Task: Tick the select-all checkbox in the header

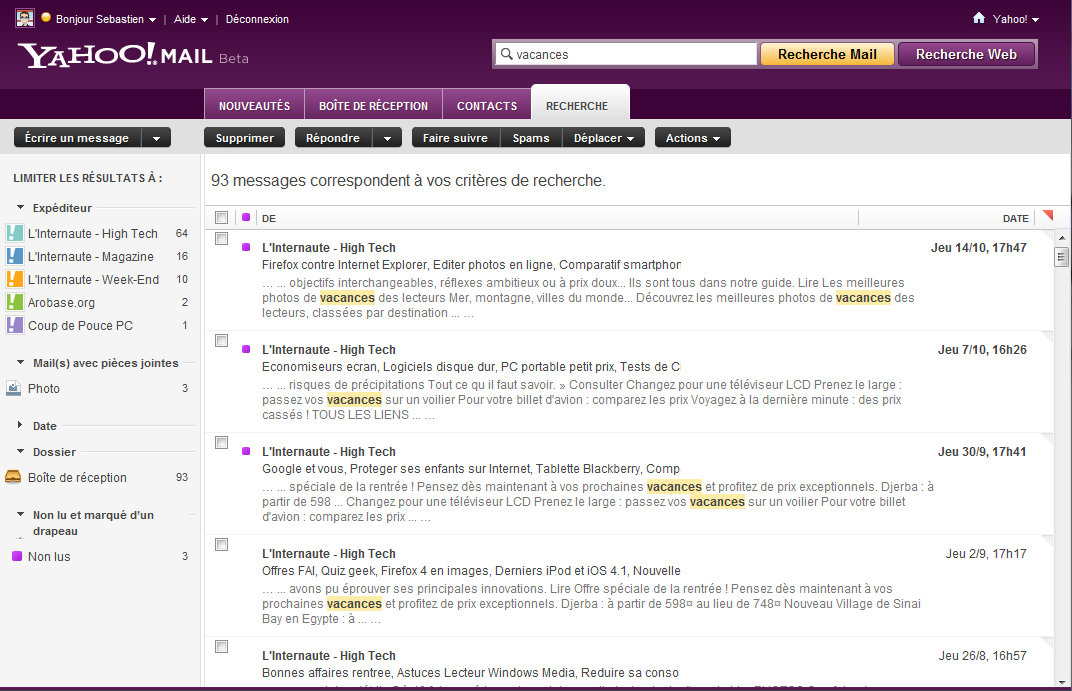Action: click(x=222, y=217)
